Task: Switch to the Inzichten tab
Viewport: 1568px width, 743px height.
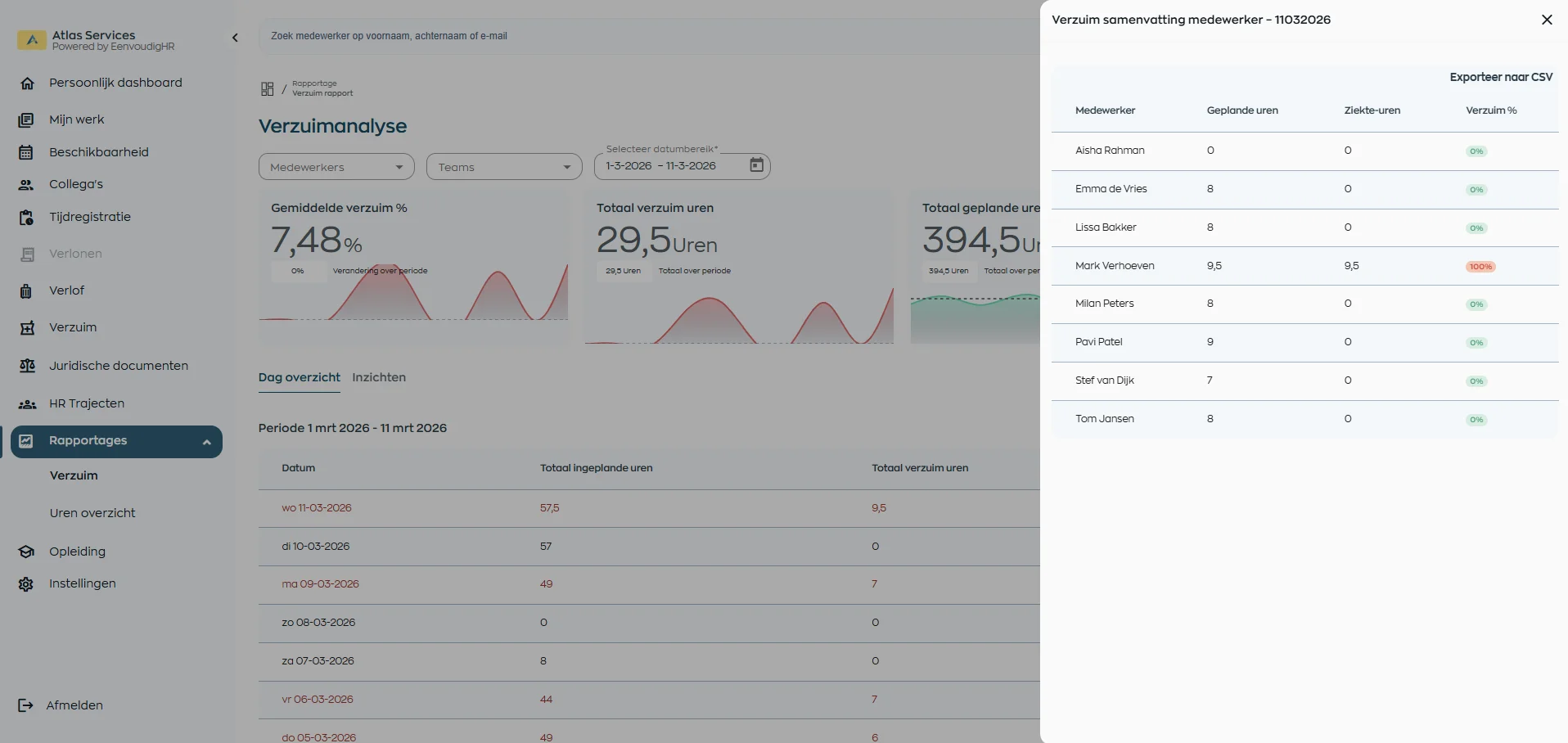Action: pyautogui.click(x=378, y=377)
